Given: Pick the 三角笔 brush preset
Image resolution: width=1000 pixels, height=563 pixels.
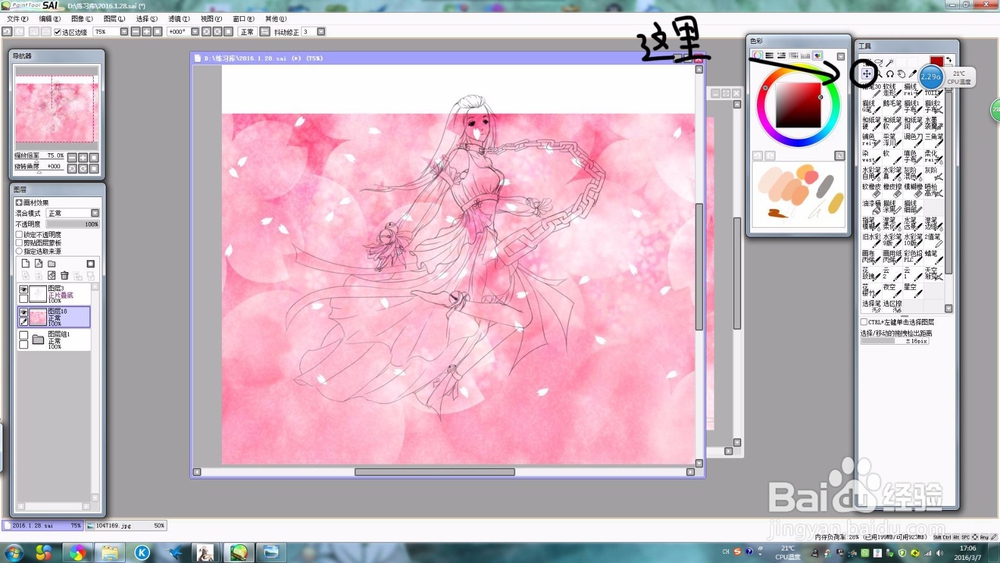Looking at the screenshot, I should point(934,140).
